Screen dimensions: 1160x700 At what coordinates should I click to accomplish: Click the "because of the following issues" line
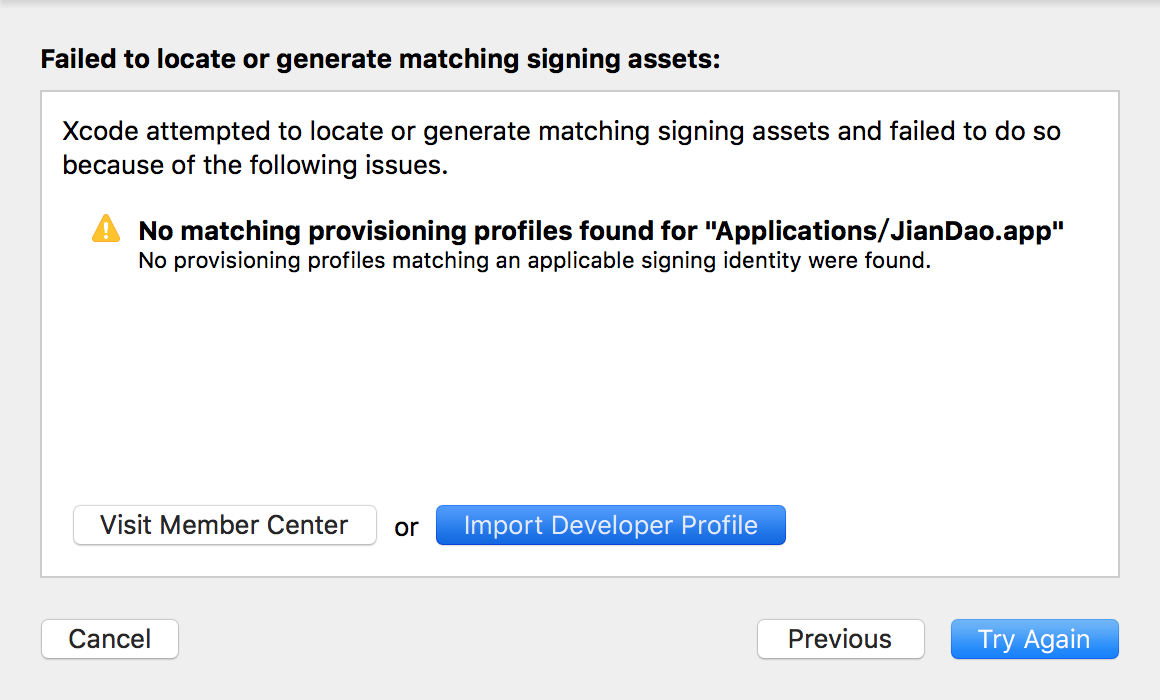pos(255,165)
